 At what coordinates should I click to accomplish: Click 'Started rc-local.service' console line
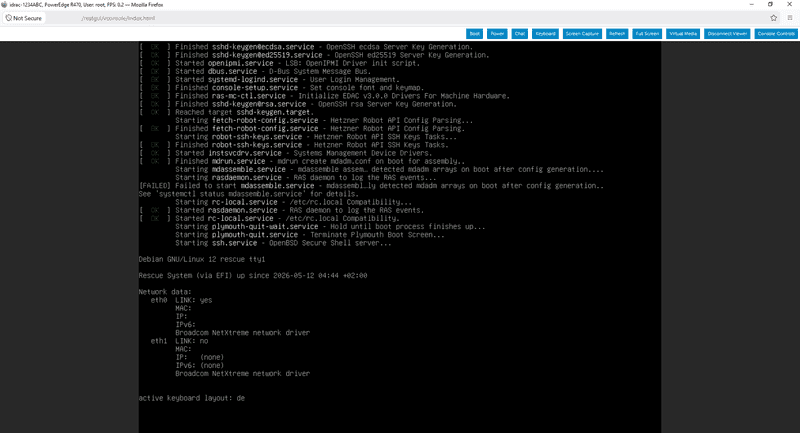coord(269,218)
